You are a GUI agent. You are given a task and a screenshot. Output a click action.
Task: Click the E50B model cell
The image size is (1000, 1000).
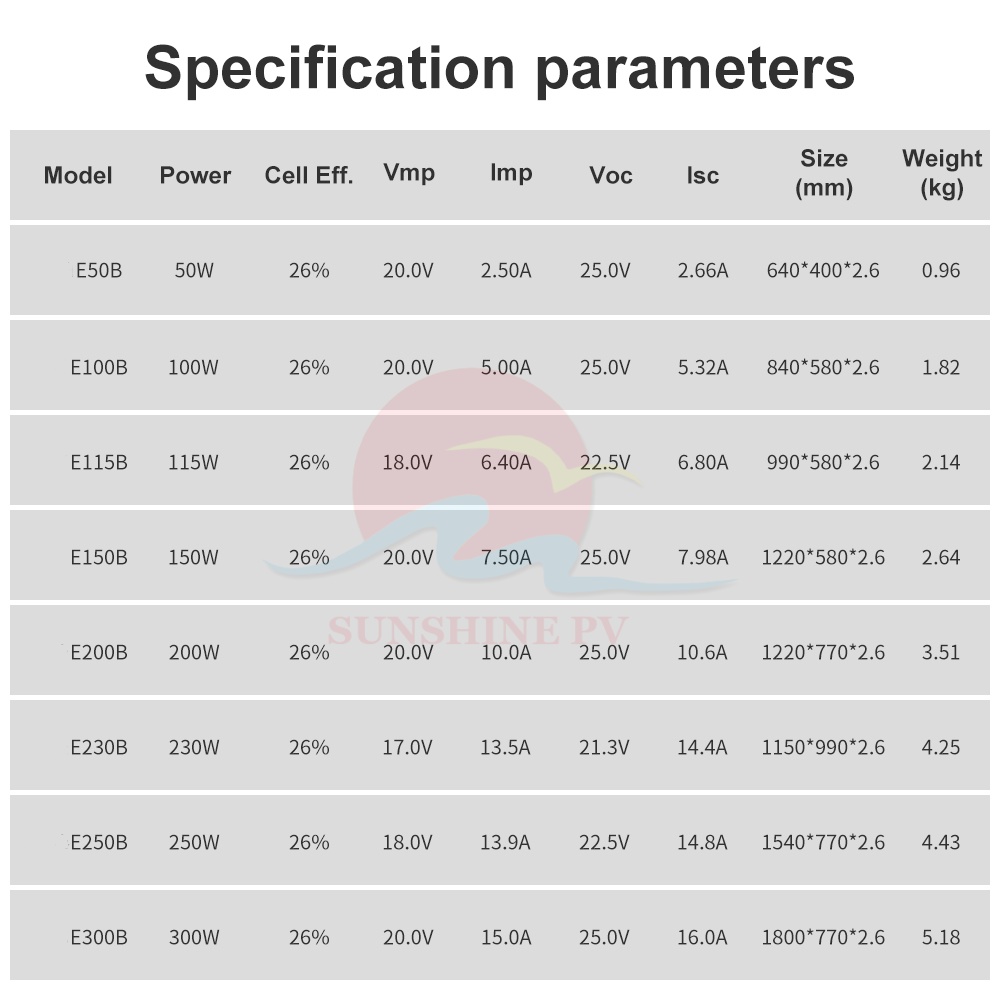[99, 270]
